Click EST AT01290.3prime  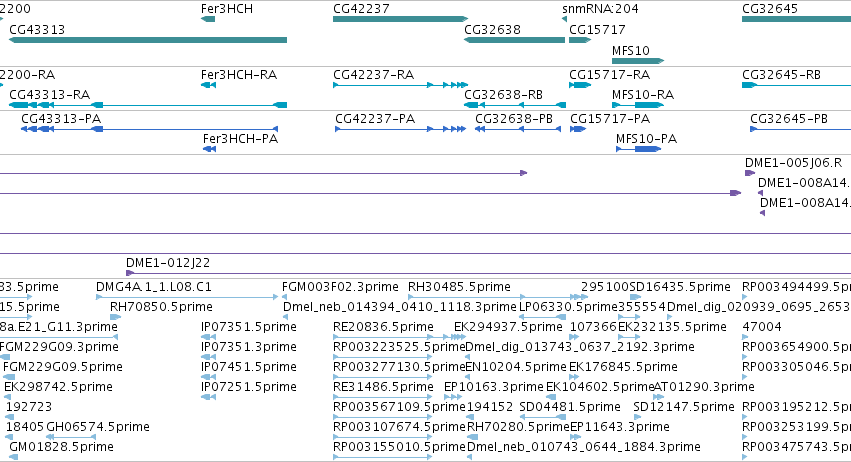(x=659, y=397)
